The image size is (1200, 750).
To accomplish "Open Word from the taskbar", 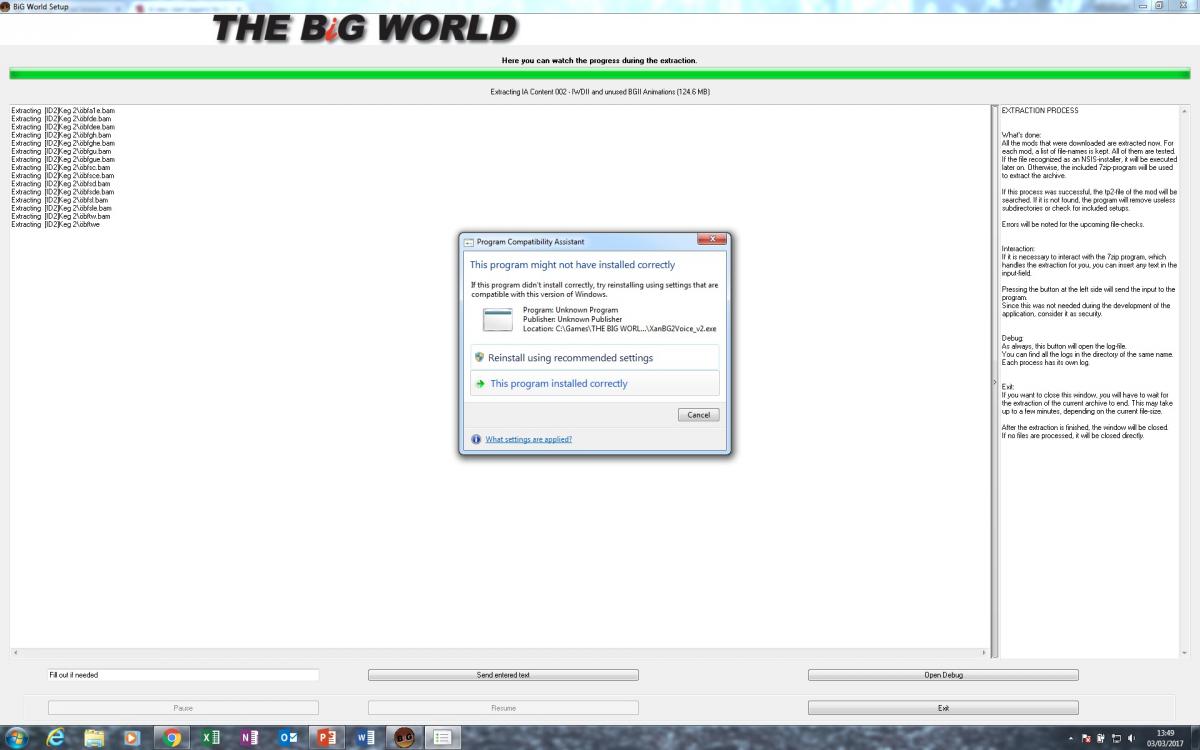I will (365, 738).
